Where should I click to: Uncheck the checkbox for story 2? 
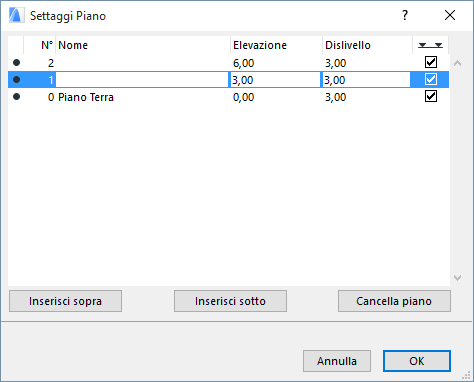(x=431, y=62)
